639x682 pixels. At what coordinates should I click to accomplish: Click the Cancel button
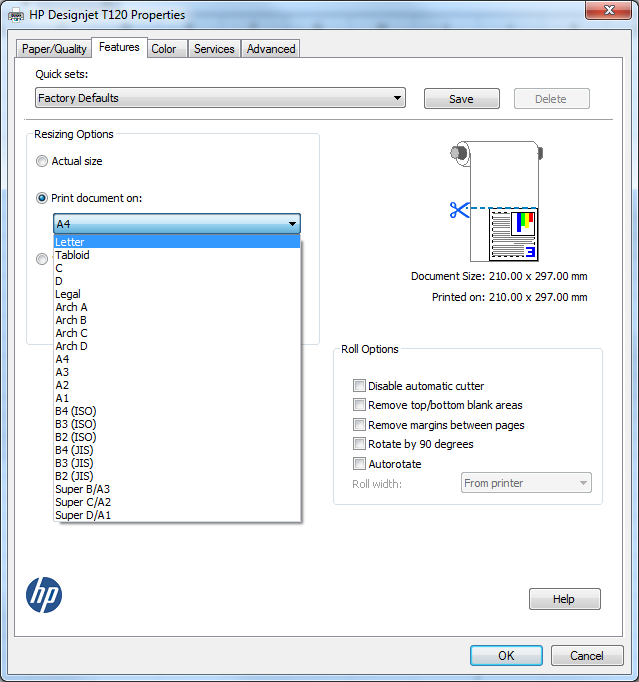[587, 655]
